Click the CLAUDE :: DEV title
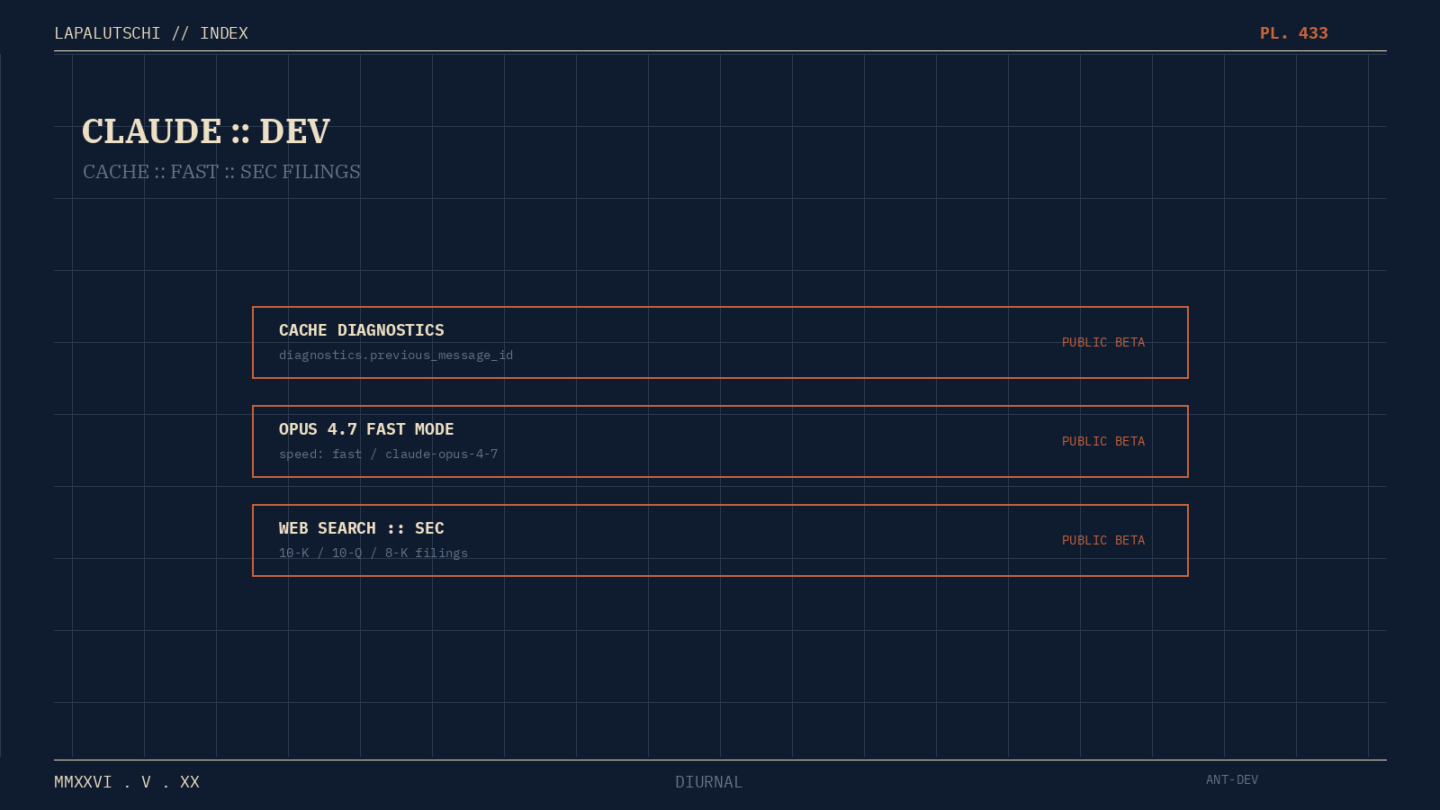1440x810 pixels. [206, 131]
